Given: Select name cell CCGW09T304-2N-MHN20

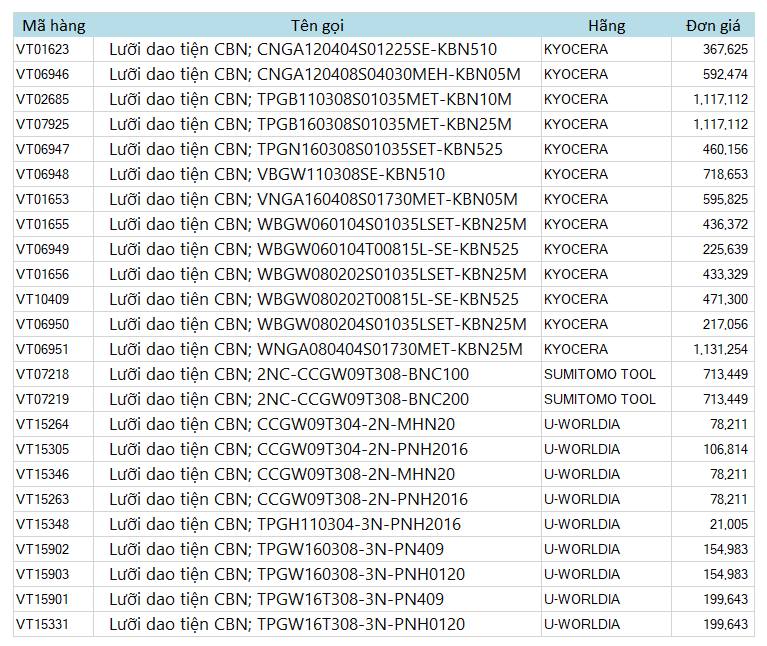Looking at the screenshot, I should pyautogui.click(x=317, y=424).
